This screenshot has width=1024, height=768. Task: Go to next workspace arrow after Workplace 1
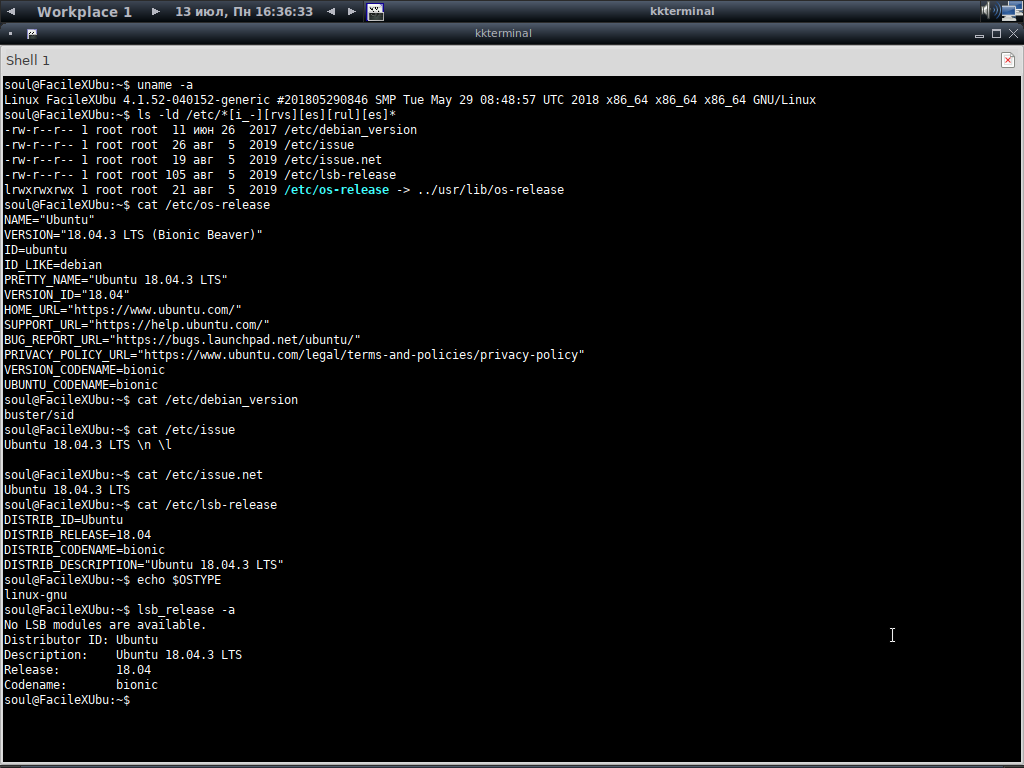click(x=155, y=11)
